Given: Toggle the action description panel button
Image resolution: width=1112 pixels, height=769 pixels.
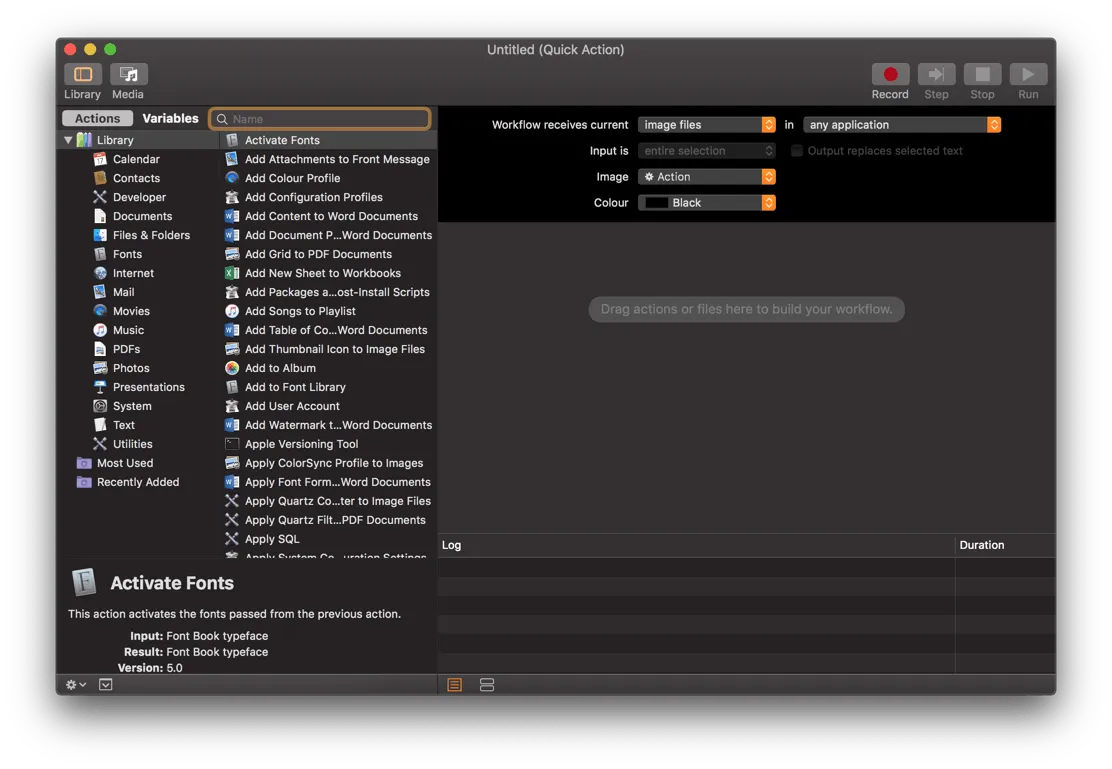Looking at the screenshot, I should coord(106,685).
